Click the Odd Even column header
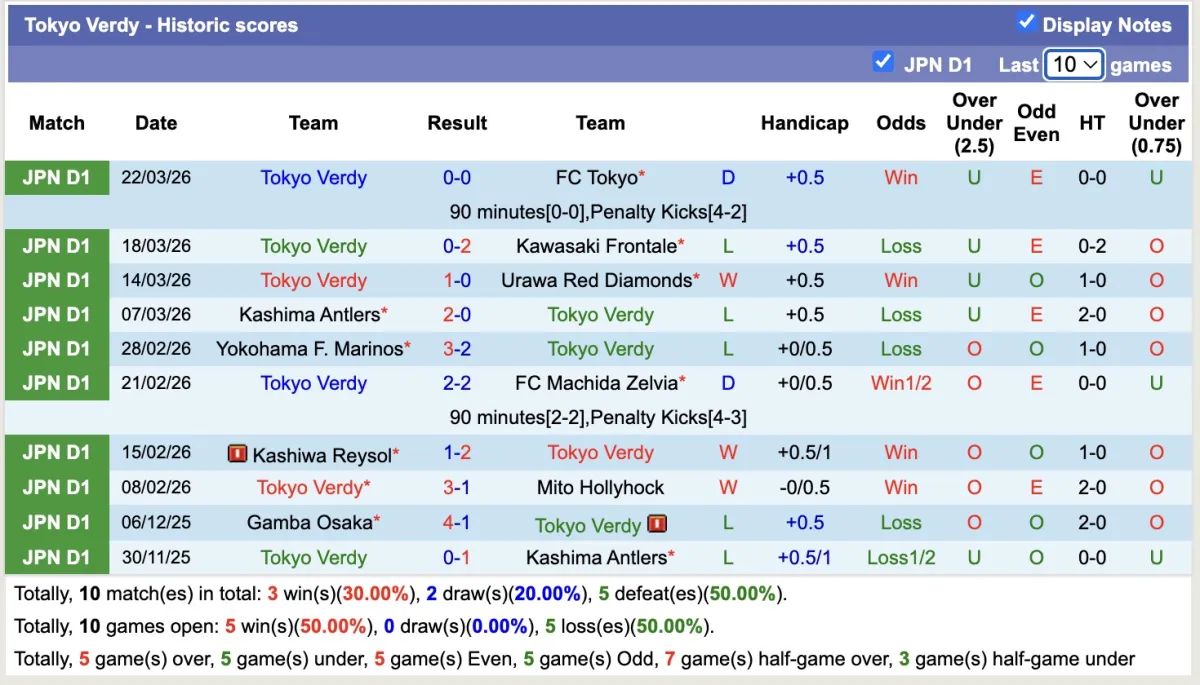This screenshot has width=1200, height=685. (x=1036, y=123)
